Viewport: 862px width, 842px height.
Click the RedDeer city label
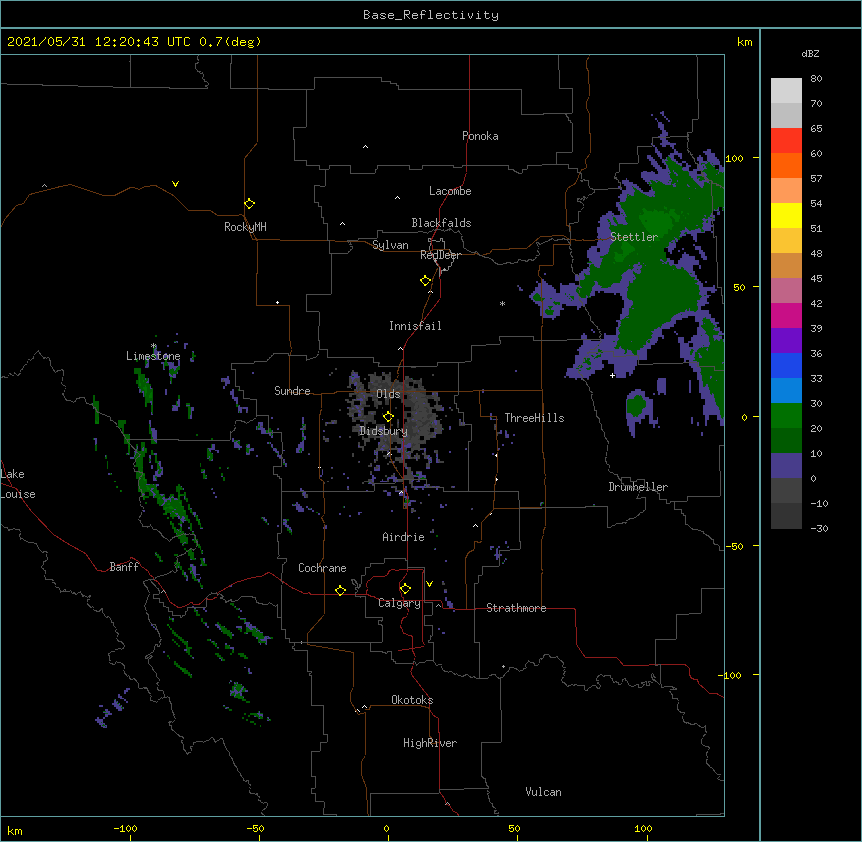(440, 255)
